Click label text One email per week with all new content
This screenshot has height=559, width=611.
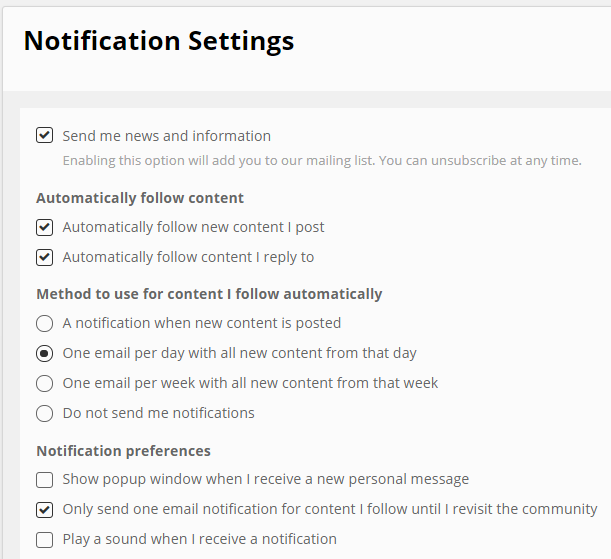[251, 383]
